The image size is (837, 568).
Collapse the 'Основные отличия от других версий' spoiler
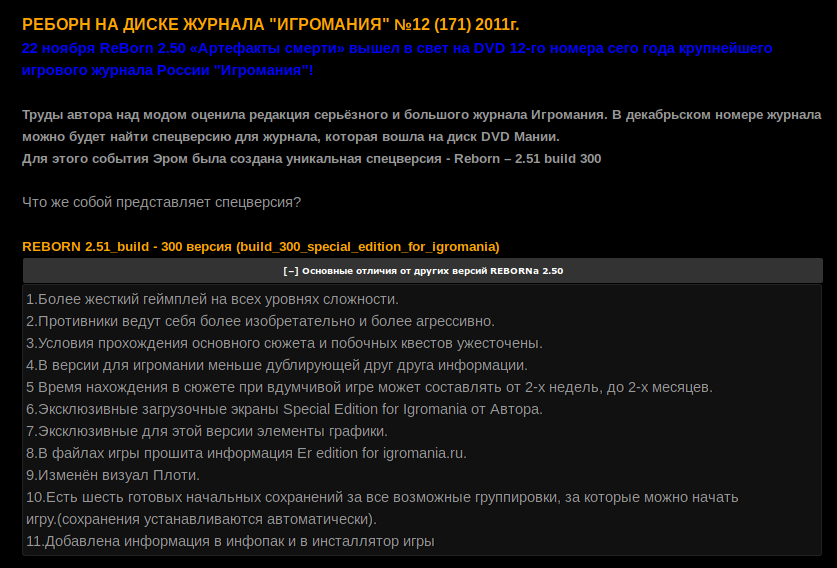[x=422, y=271]
